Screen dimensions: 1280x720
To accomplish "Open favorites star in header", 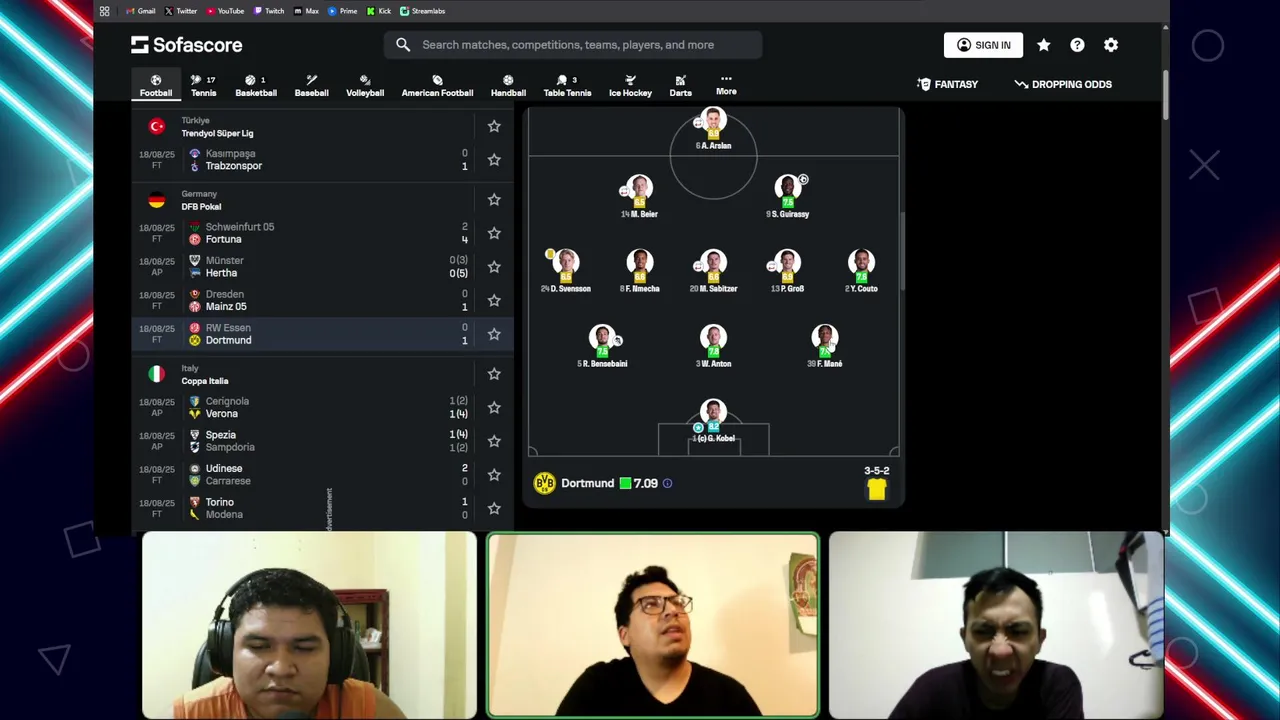I will tap(1043, 45).
